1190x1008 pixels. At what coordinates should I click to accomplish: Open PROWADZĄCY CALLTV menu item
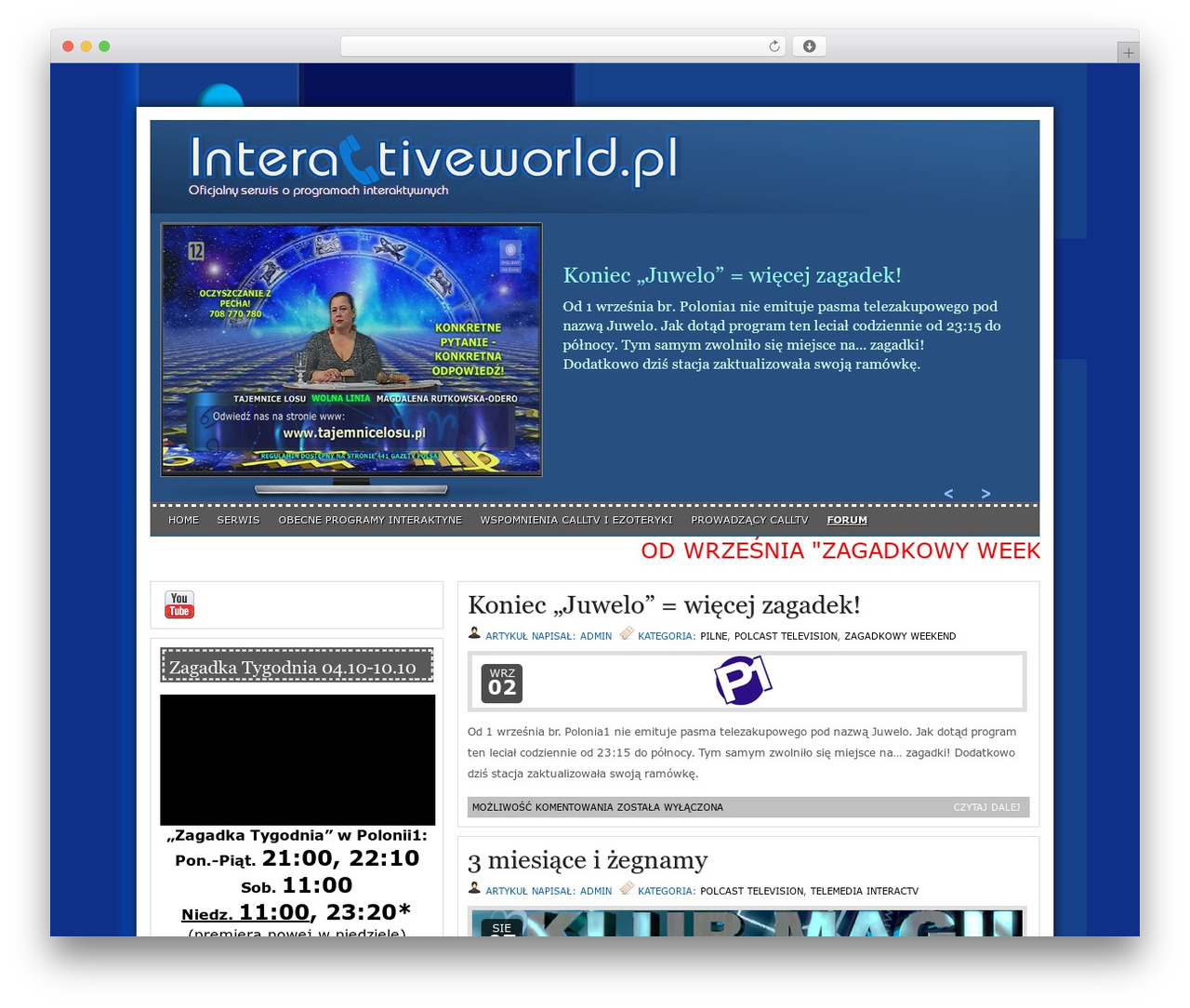tap(749, 521)
